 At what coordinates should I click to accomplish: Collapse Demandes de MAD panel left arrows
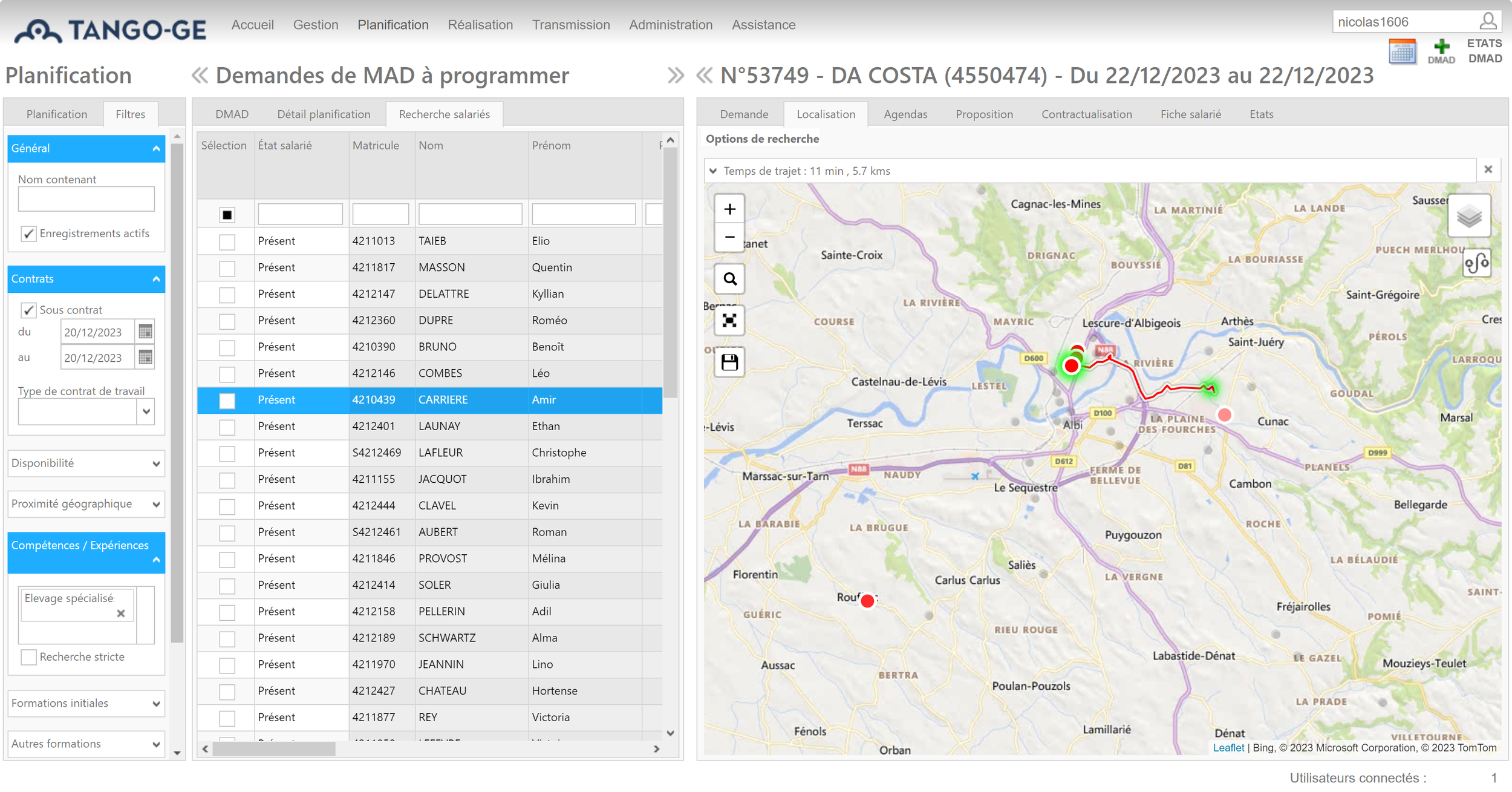[200, 76]
